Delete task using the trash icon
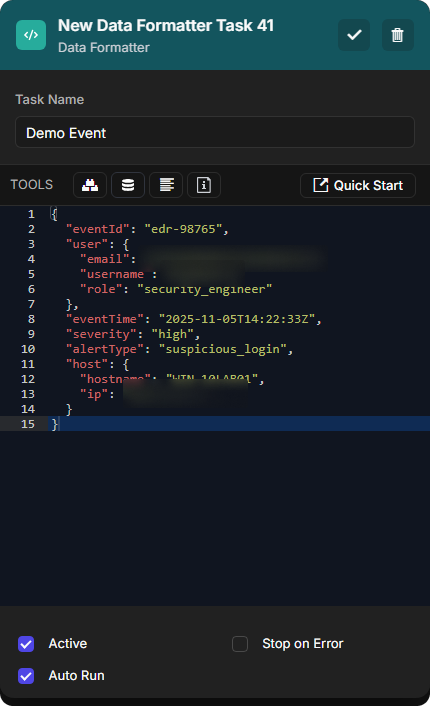 pyautogui.click(x=398, y=35)
